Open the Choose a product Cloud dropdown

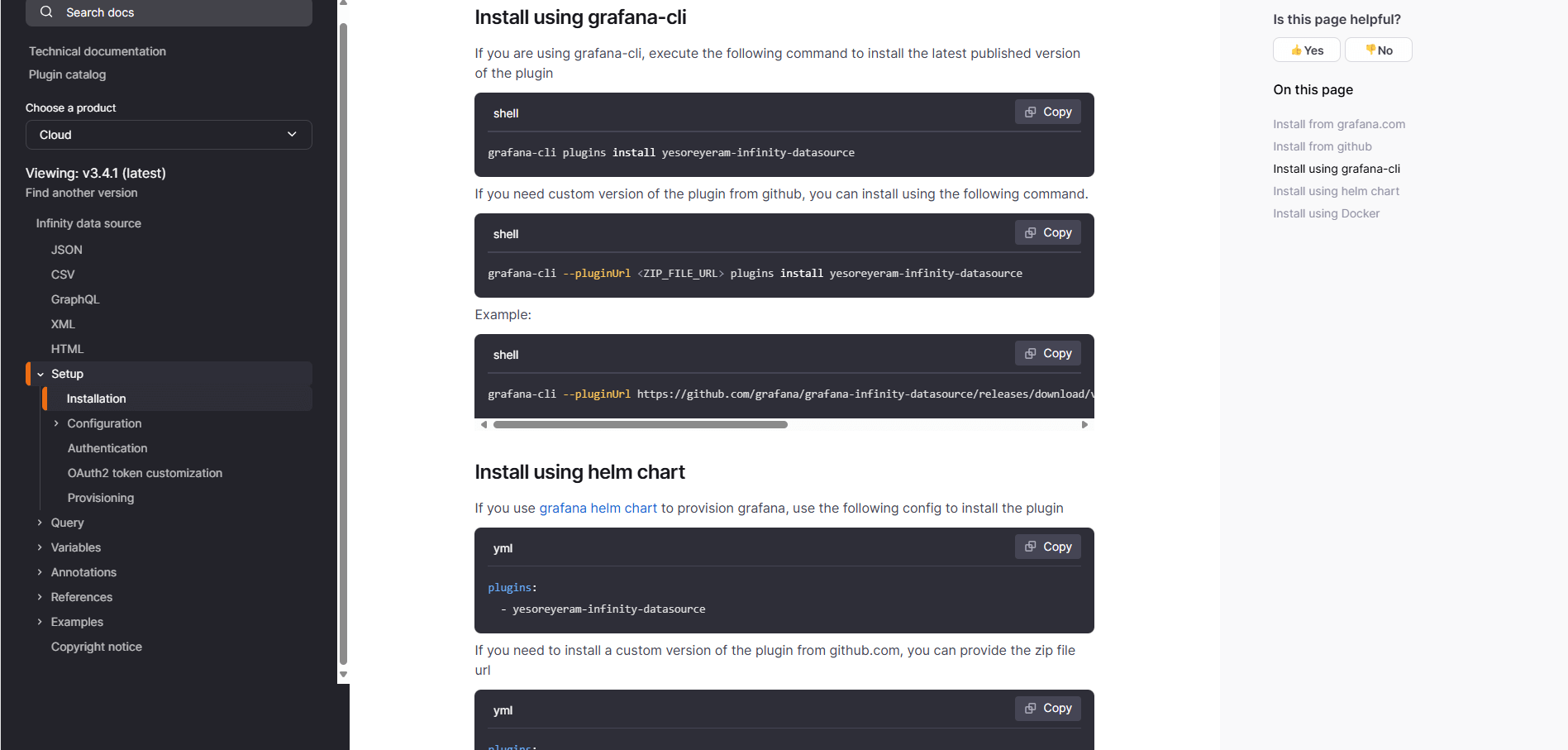[169, 135]
